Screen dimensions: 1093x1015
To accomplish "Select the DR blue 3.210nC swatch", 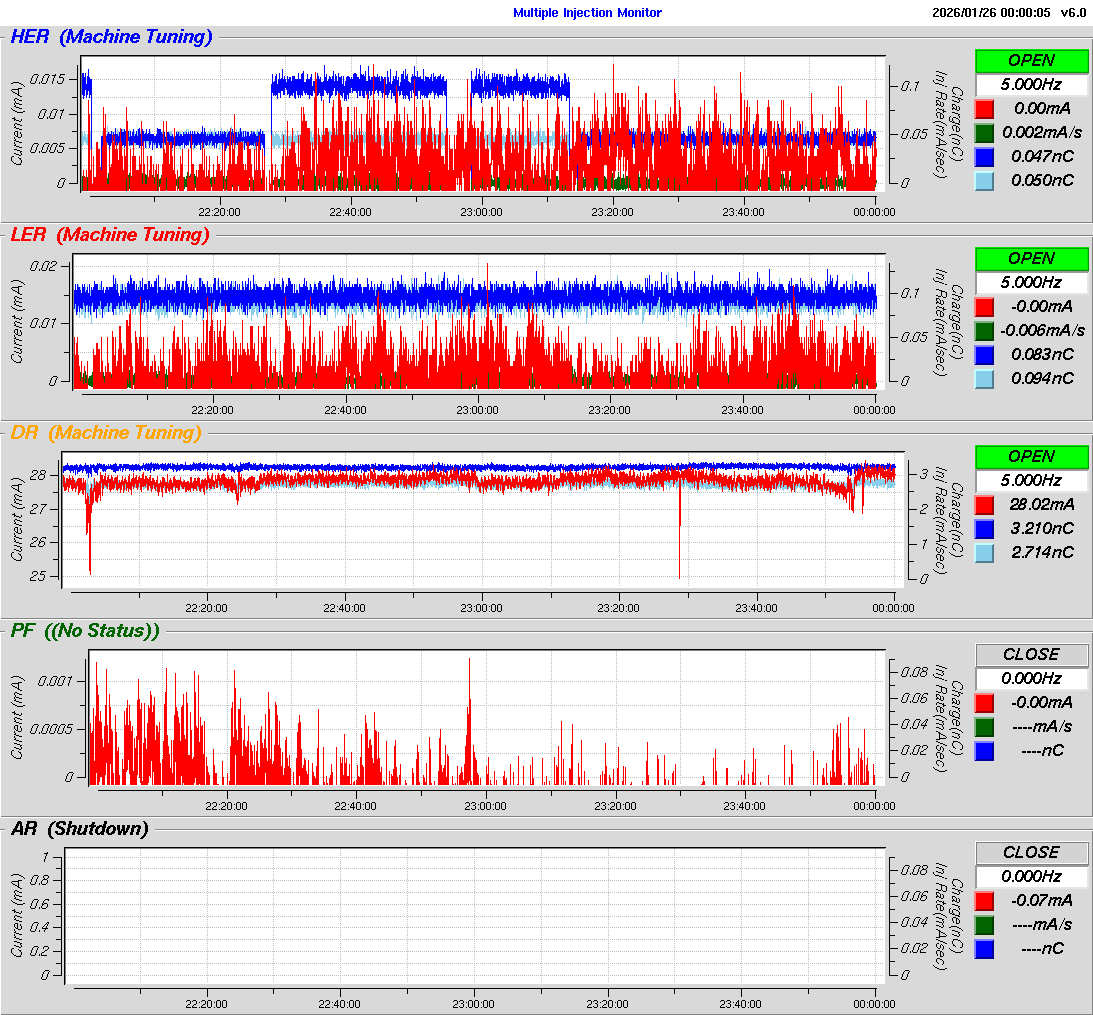I will coord(985,528).
